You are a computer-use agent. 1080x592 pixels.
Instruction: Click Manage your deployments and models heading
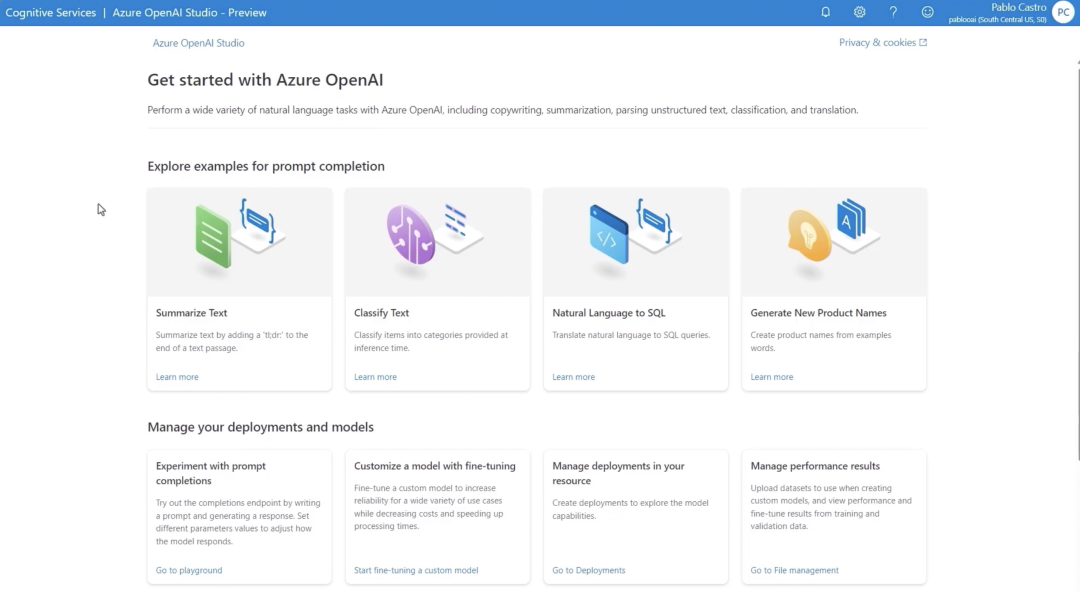pos(260,427)
